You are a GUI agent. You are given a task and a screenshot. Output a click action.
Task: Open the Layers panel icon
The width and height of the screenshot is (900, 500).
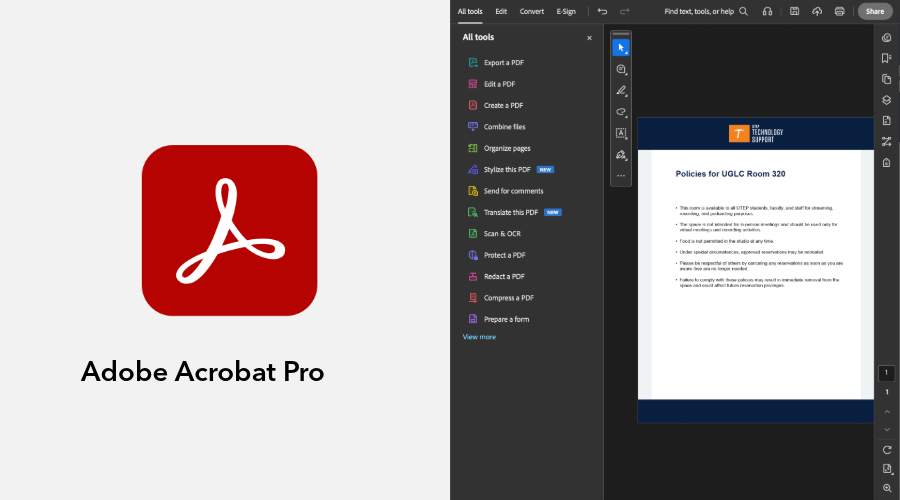887,100
